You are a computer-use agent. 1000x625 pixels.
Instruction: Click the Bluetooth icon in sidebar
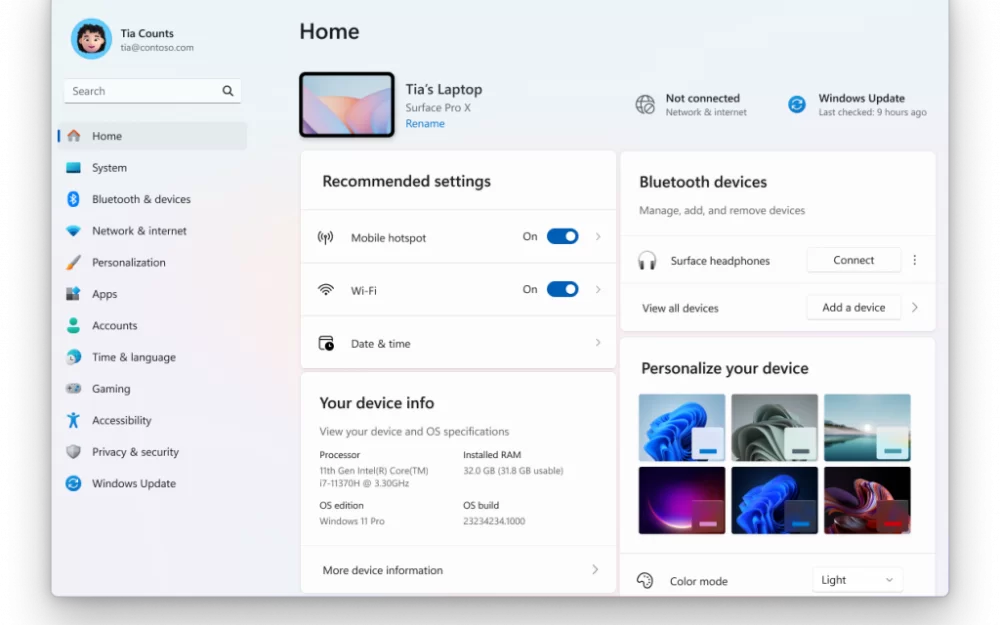73,199
